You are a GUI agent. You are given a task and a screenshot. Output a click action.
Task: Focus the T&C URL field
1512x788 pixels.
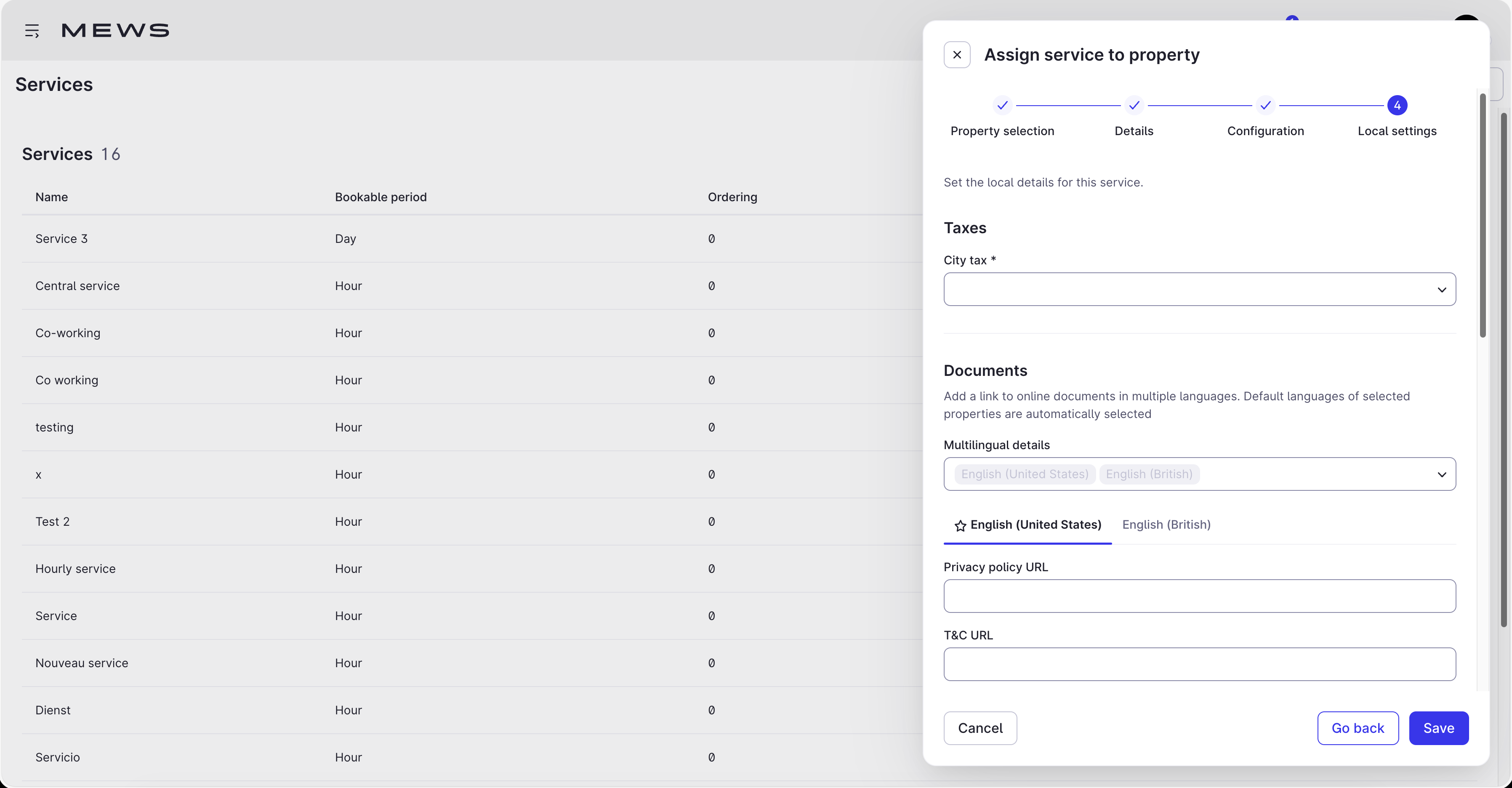point(1199,664)
